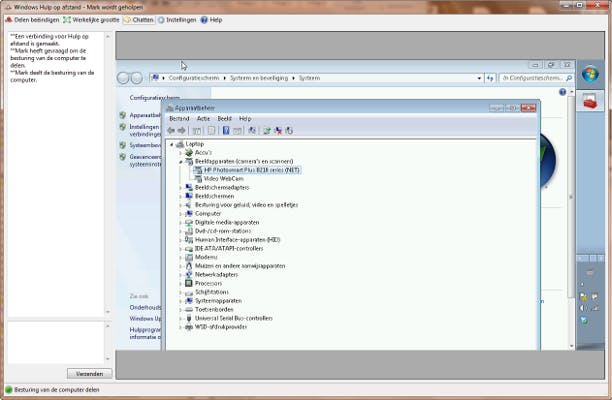This screenshot has width=612, height=400.
Task: Click the Chatten toolbar button
Action: [139, 20]
